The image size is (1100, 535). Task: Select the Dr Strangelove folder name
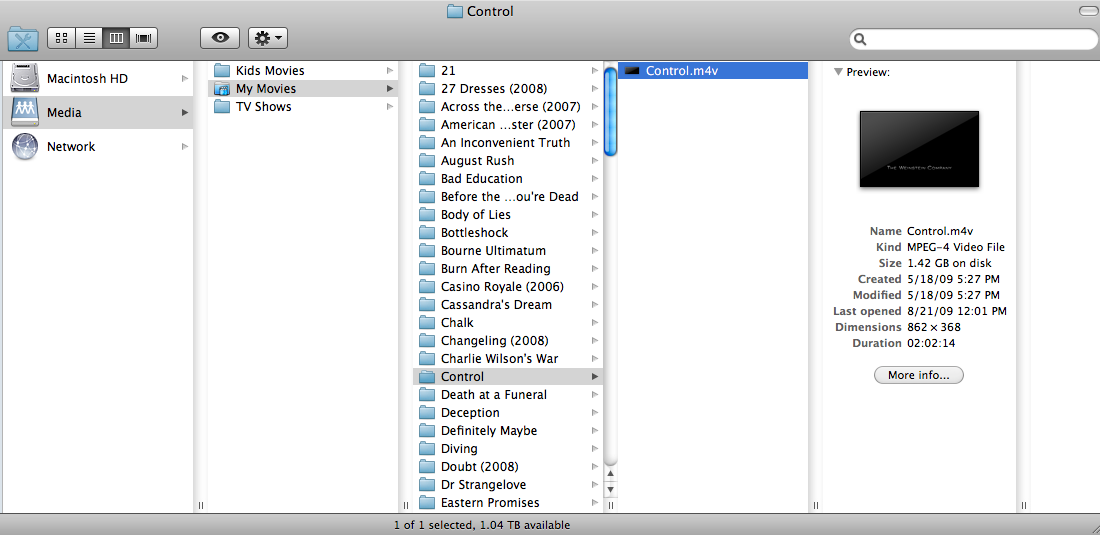click(x=483, y=485)
